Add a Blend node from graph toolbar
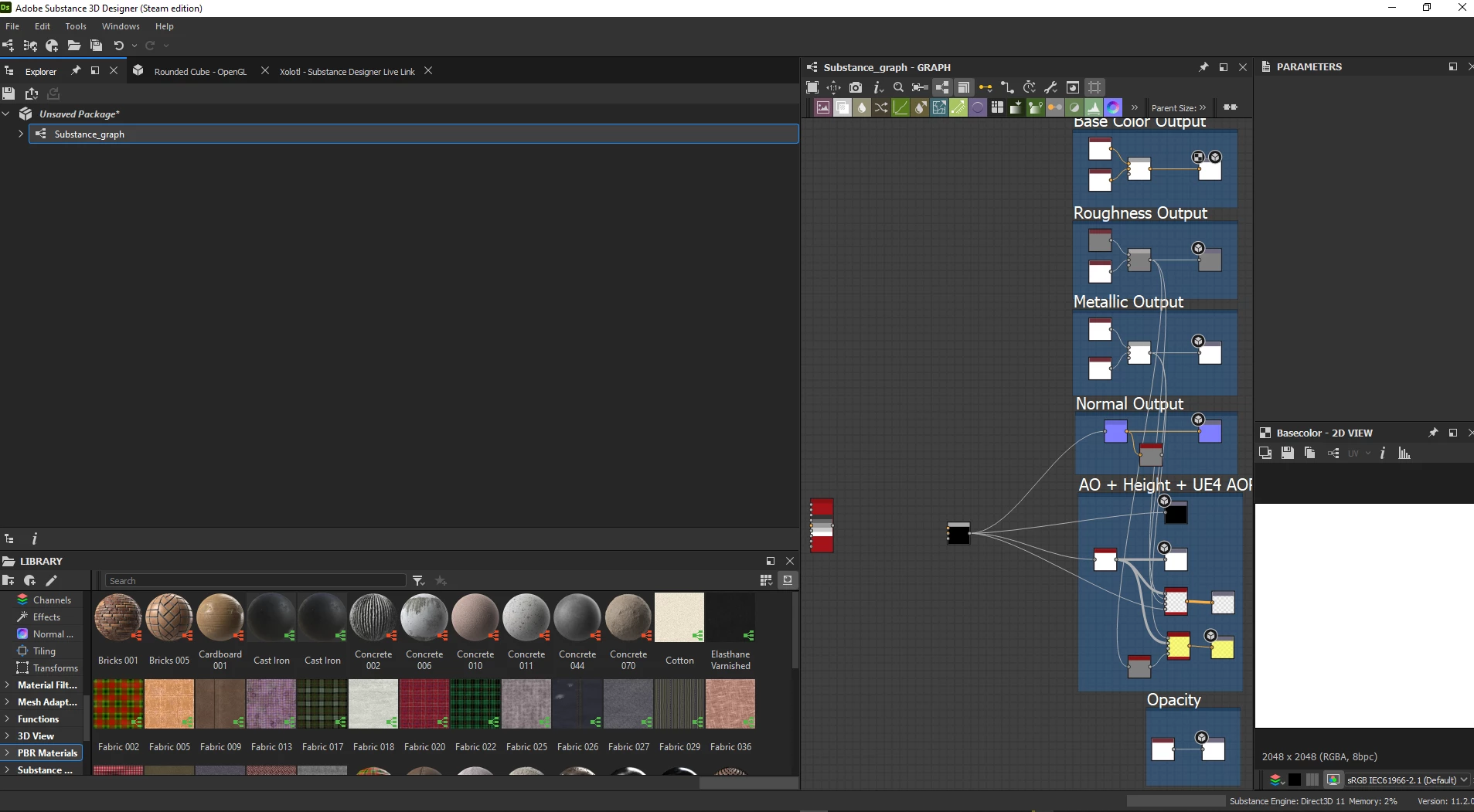The width and height of the screenshot is (1474, 812). (843, 107)
